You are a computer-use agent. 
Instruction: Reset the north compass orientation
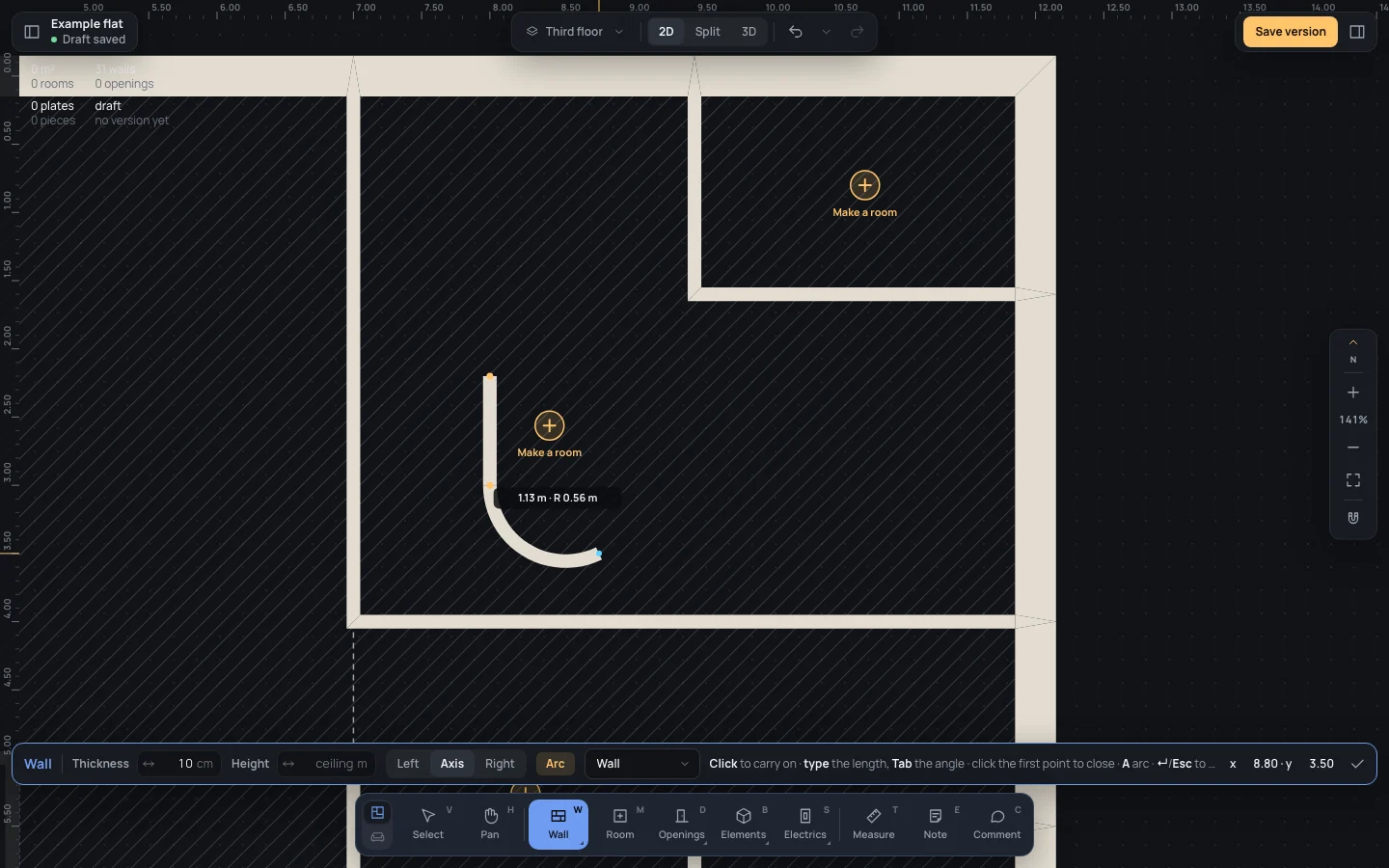(x=1353, y=351)
